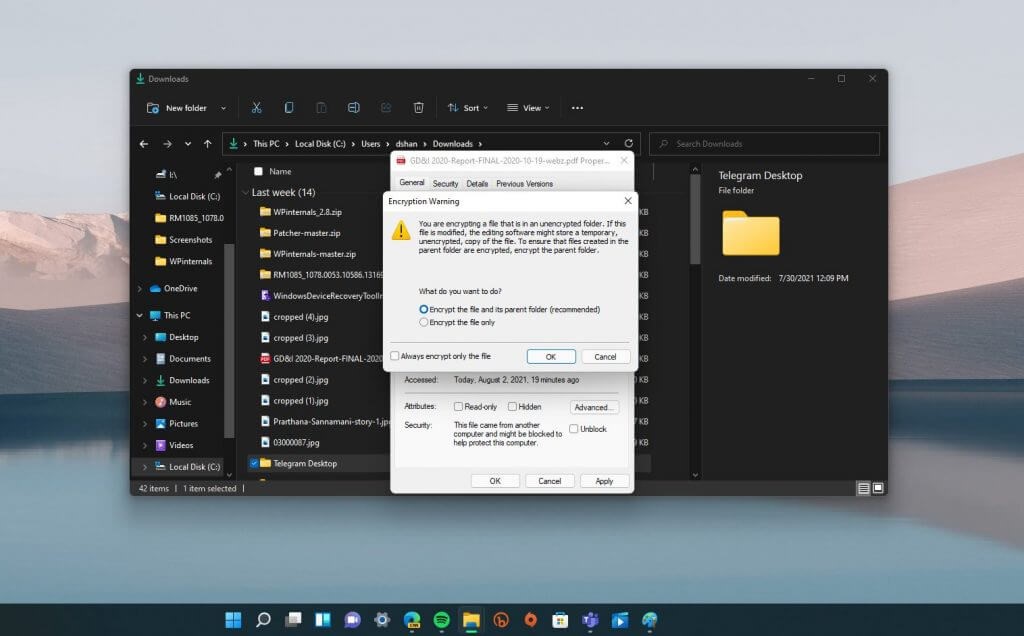Click OK in the Encryption Warning dialog
Image resolution: width=1024 pixels, height=636 pixels.
point(551,356)
